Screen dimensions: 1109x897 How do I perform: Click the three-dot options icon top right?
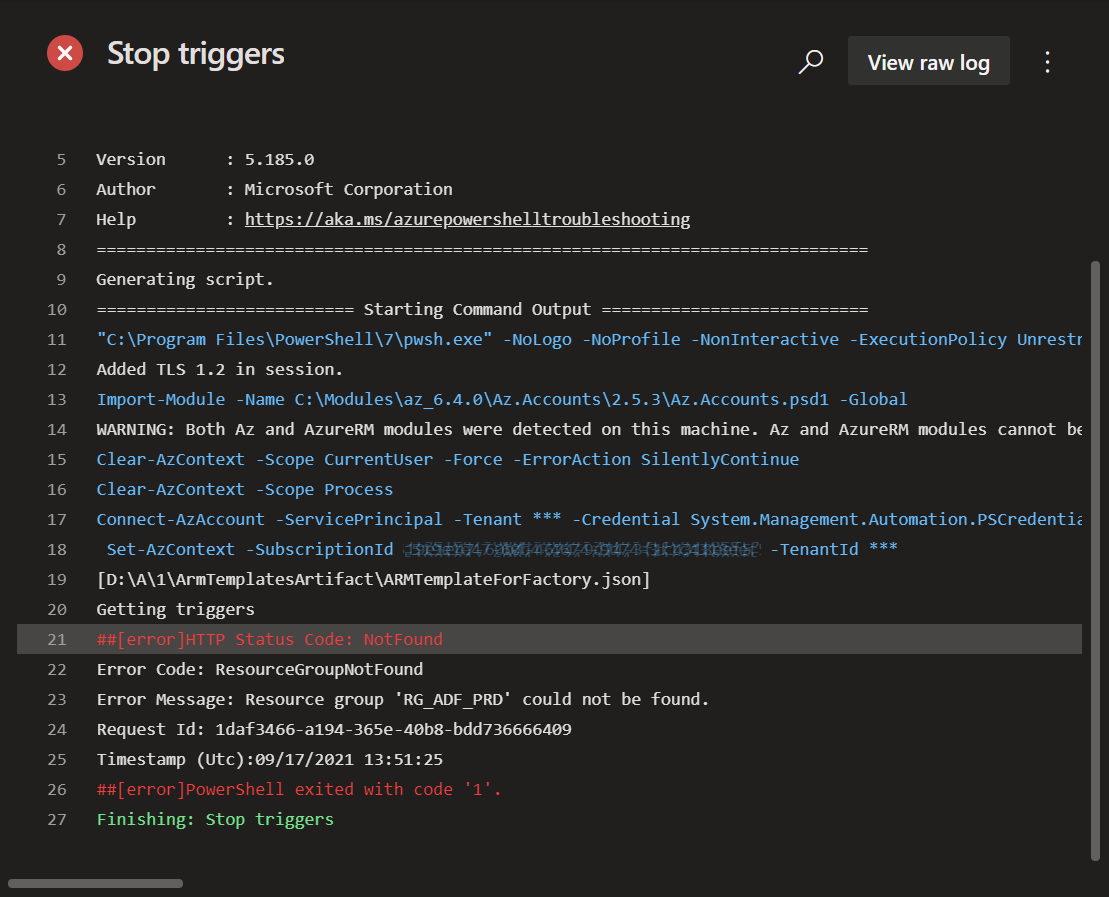pyautogui.click(x=1047, y=61)
